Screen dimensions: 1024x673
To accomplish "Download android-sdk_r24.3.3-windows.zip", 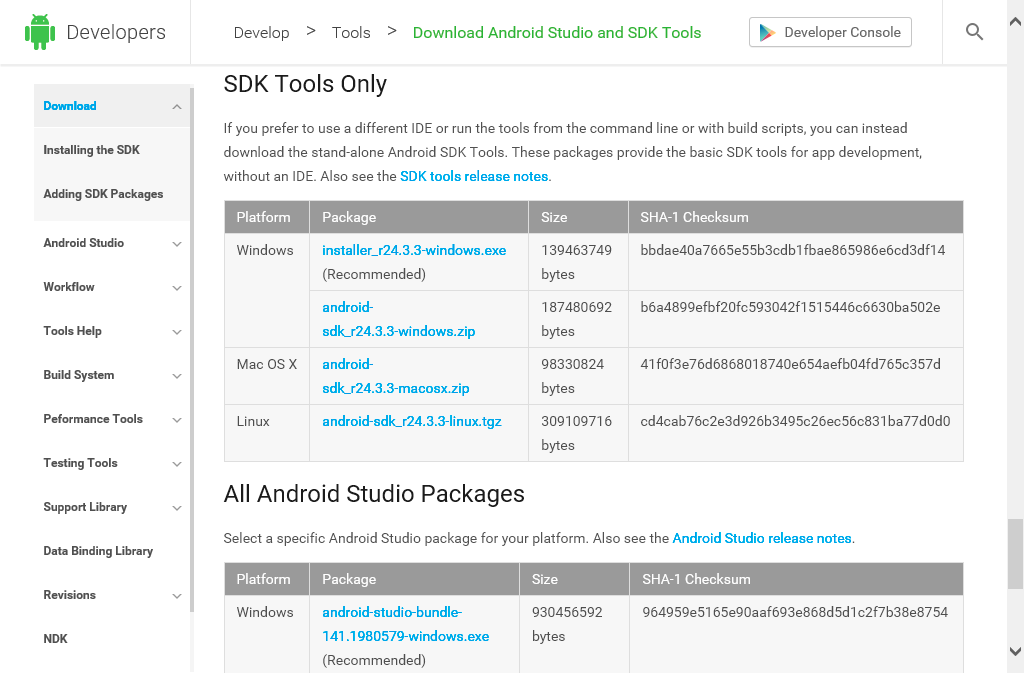I will tap(398, 319).
